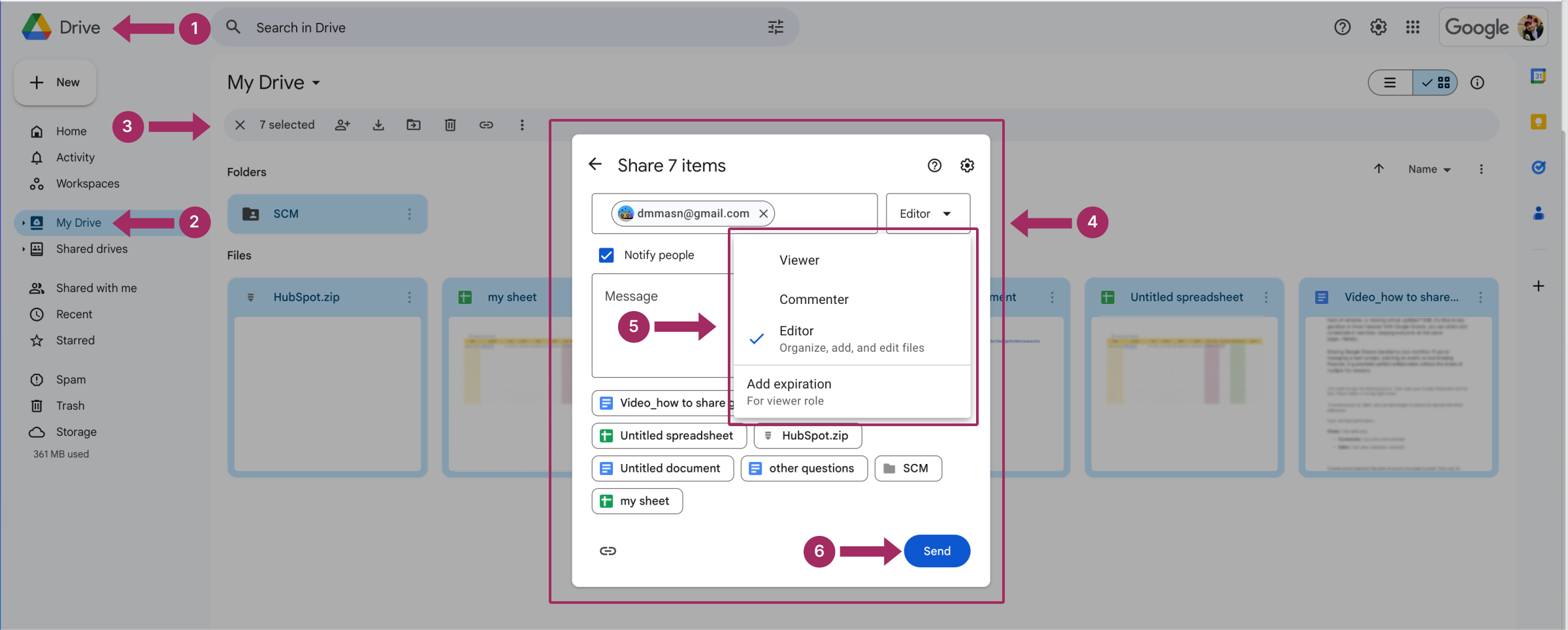Viewport: 1568px width, 630px height.
Task: Open the My Drive title dropdown
Action: tap(274, 83)
